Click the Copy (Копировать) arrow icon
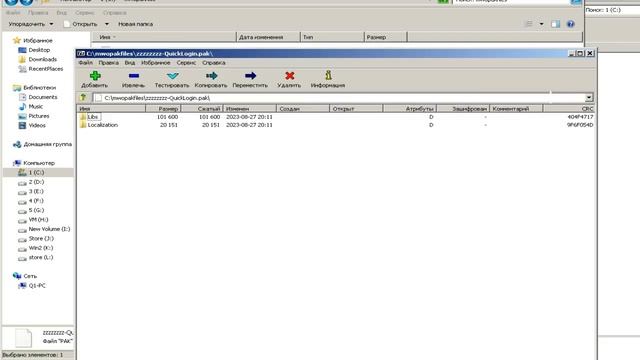 tap(211, 76)
